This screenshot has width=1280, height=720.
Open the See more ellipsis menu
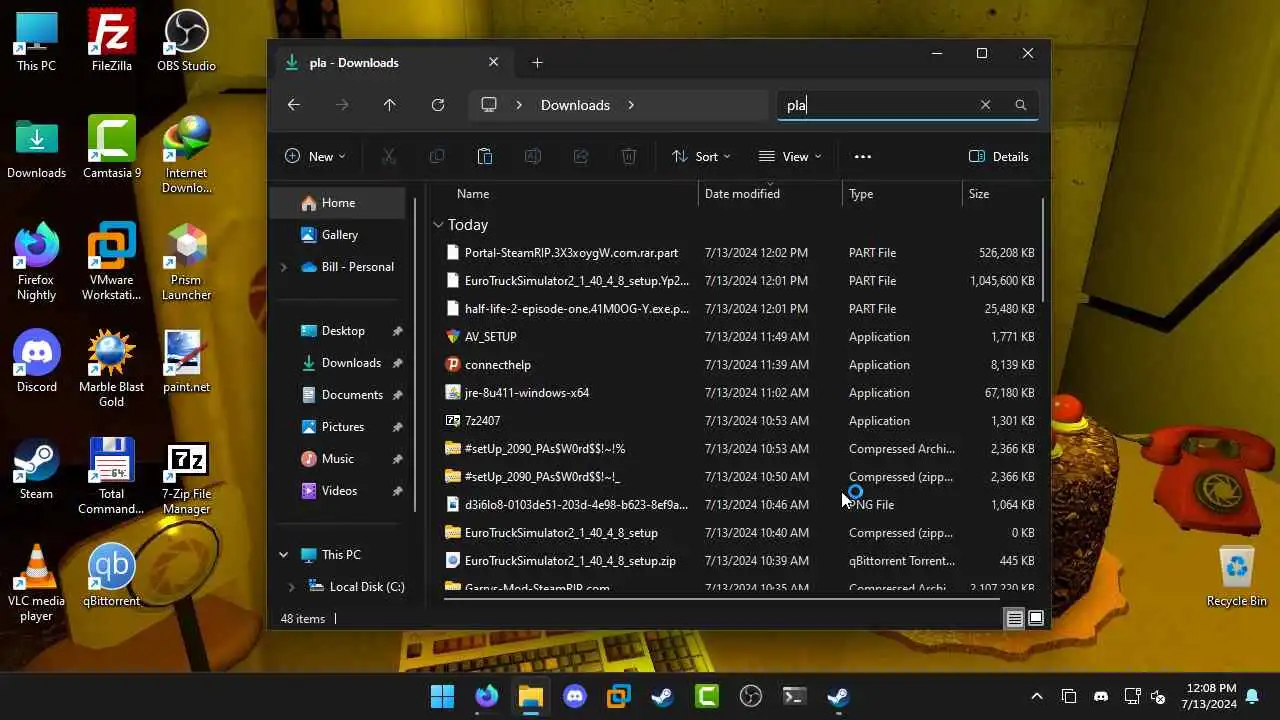pyautogui.click(x=863, y=156)
